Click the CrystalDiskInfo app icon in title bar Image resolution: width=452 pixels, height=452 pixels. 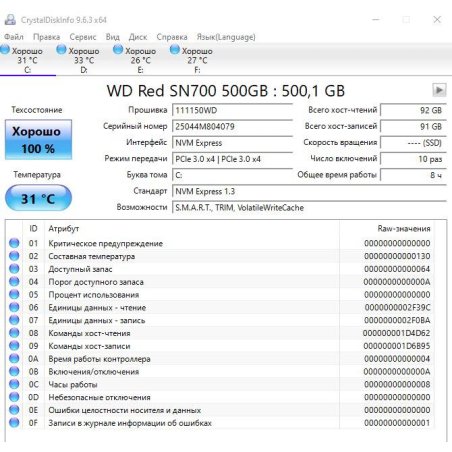click(10, 20)
